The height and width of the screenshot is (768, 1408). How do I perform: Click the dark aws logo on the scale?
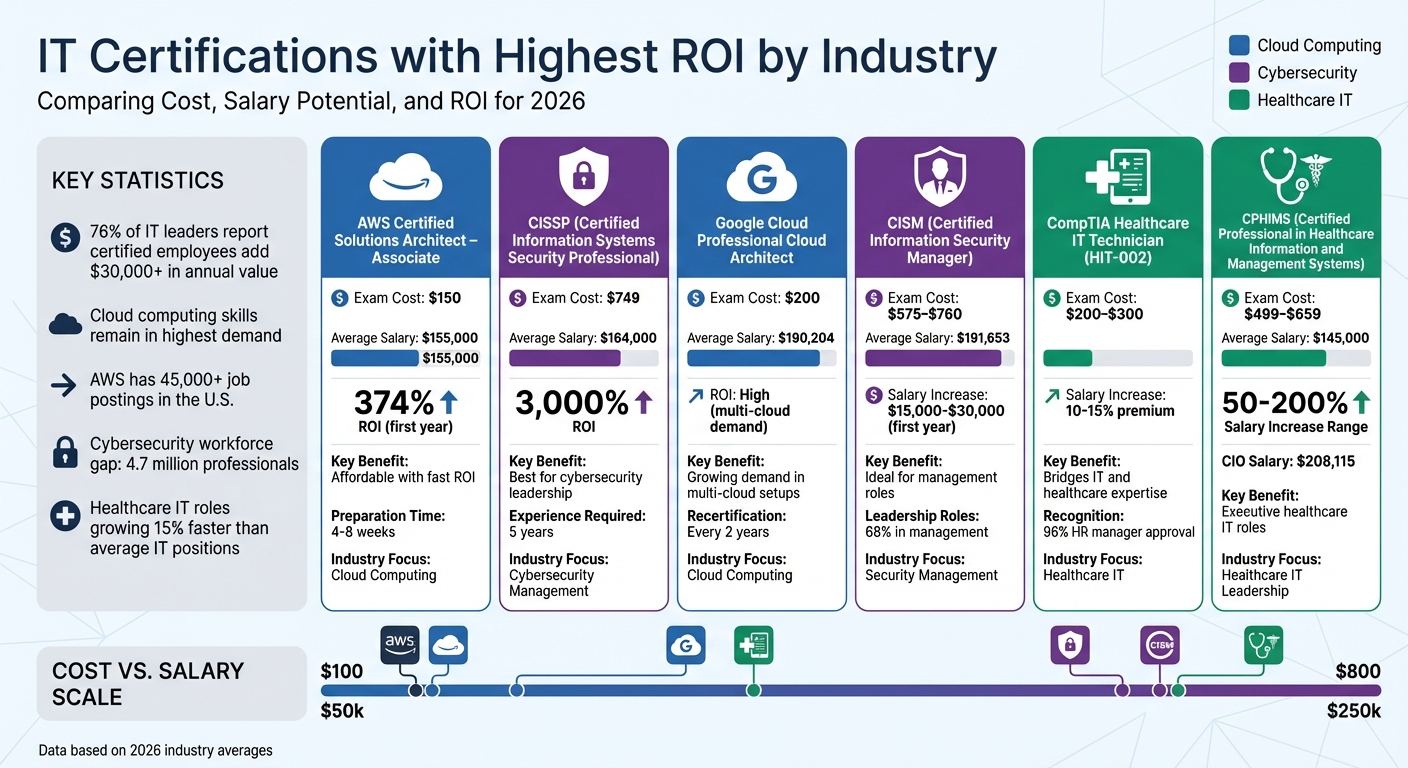pyautogui.click(x=400, y=645)
